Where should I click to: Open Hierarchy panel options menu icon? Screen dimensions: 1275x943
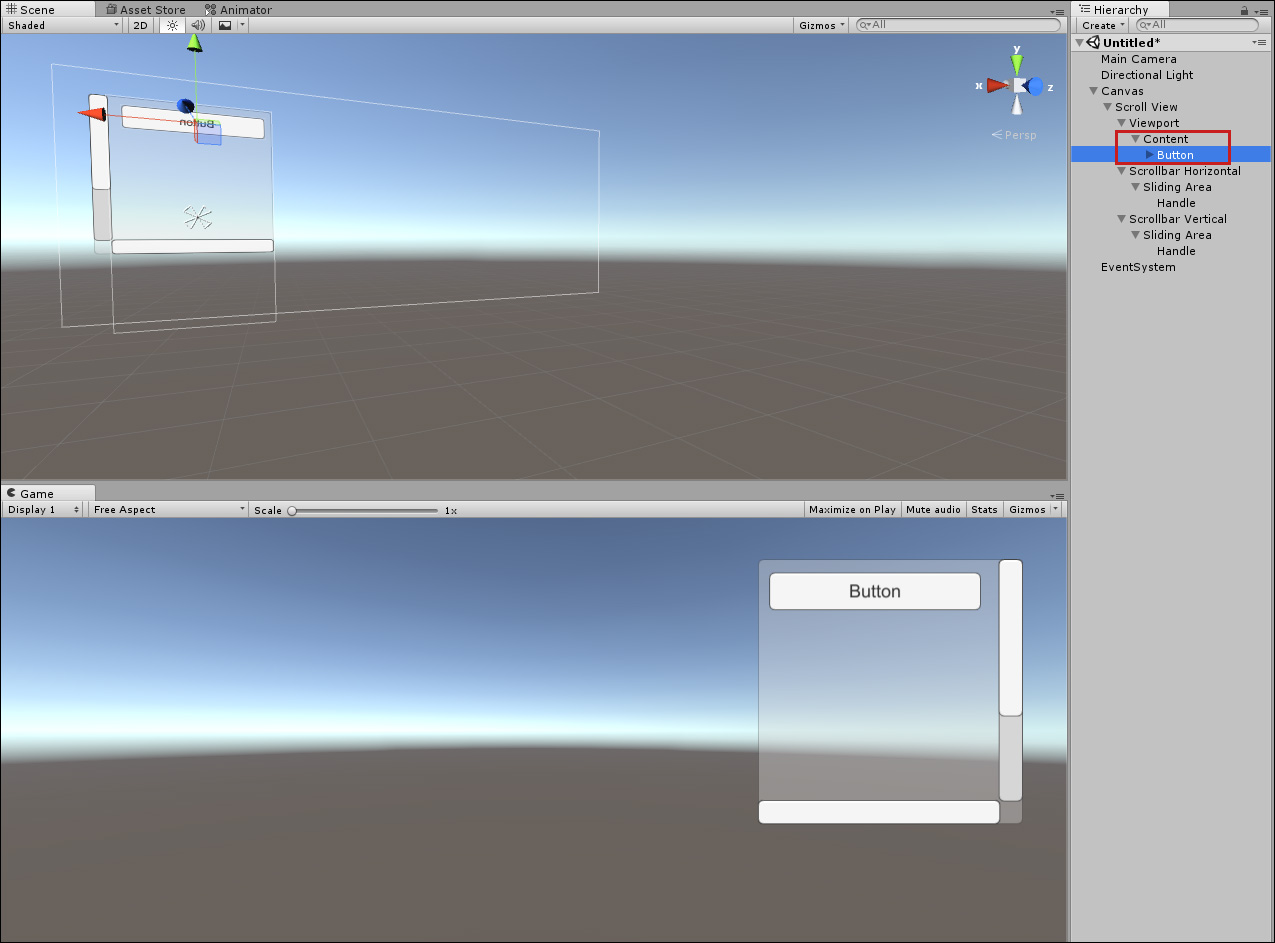tap(1262, 11)
